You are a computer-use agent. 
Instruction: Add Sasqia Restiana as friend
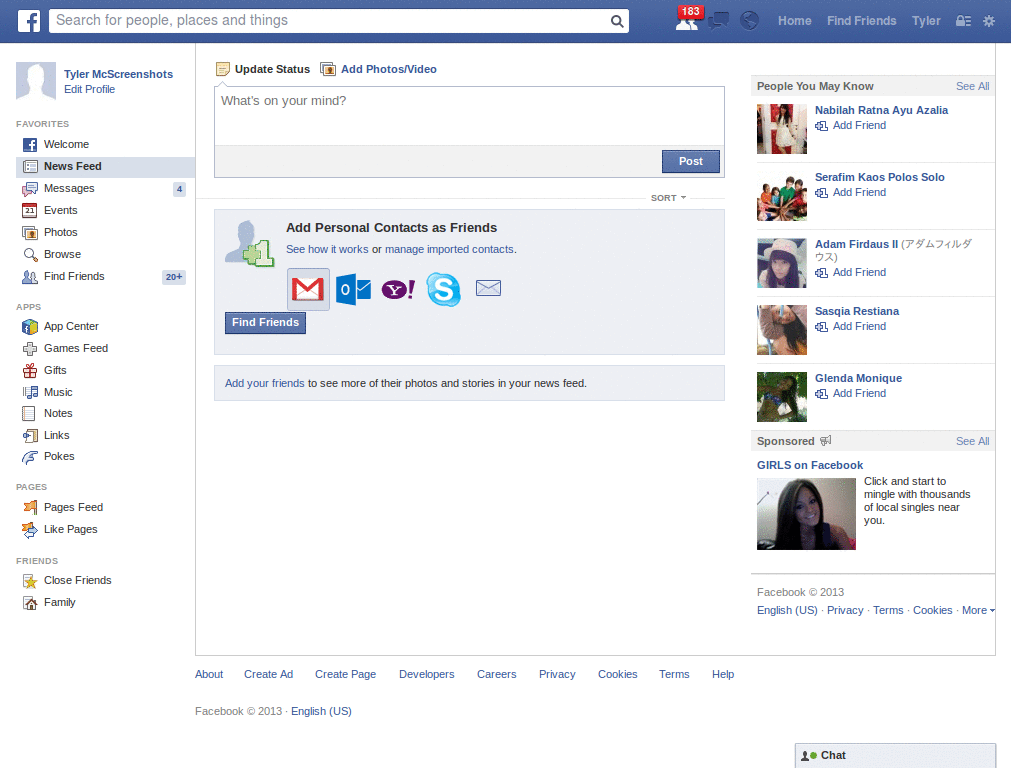[850, 327]
